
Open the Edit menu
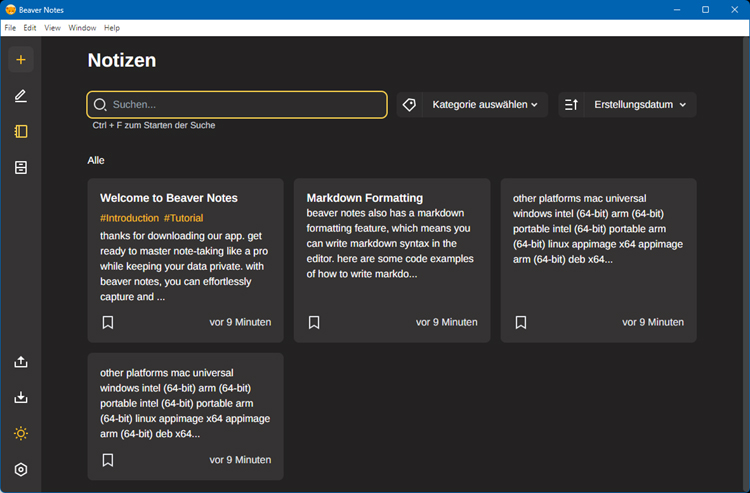[x=30, y=28]
